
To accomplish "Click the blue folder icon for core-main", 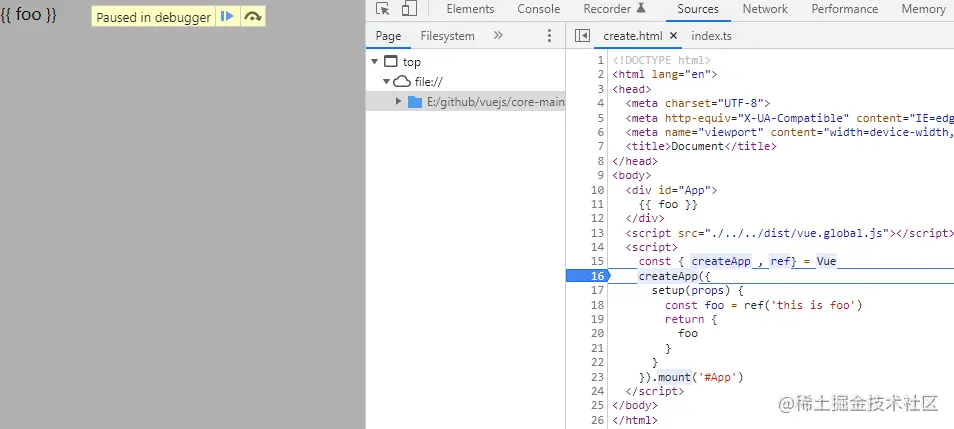I will coord(415,102).
